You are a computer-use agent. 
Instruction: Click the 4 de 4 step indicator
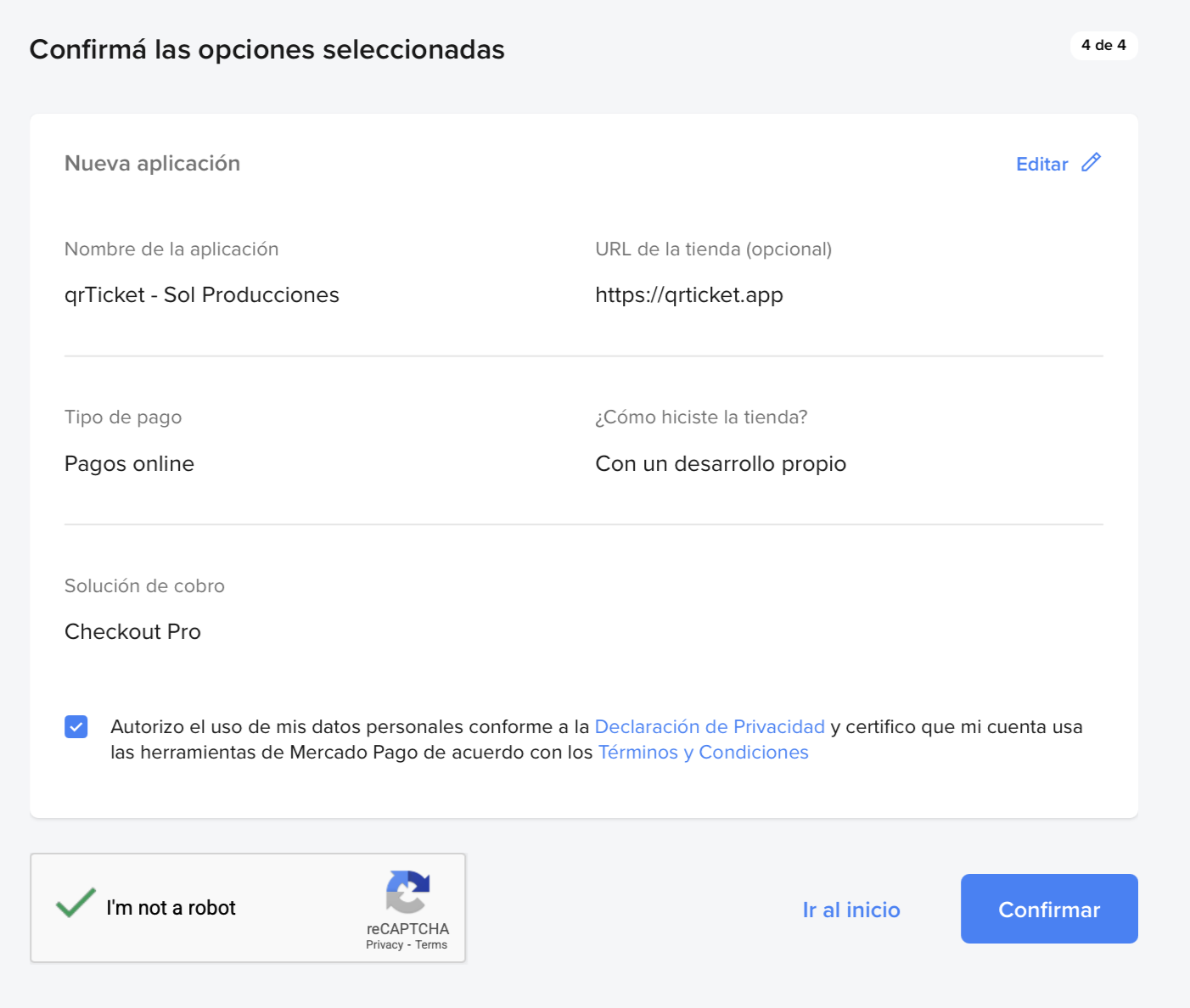(x=1103, y=45)
